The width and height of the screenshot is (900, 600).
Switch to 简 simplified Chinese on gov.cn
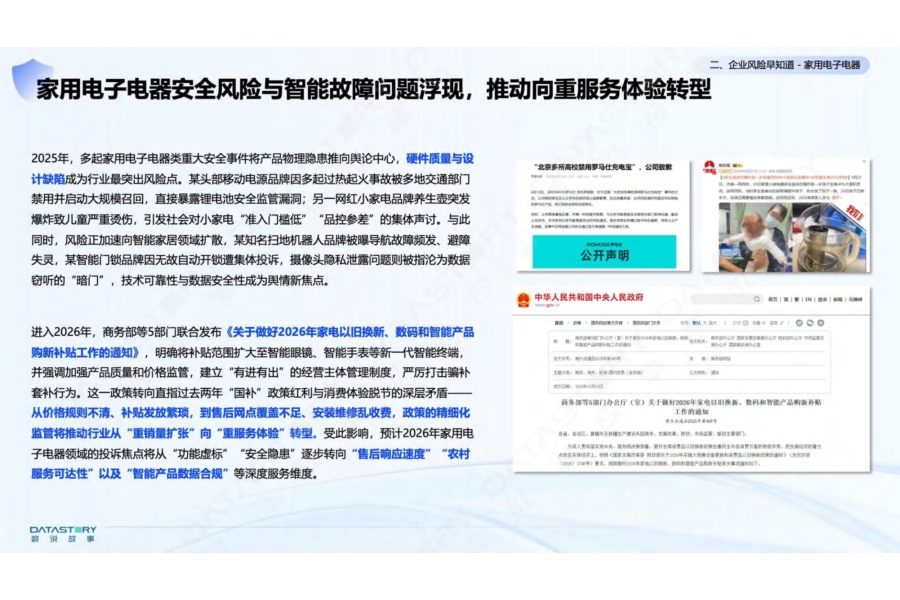(x=786, y=299)
